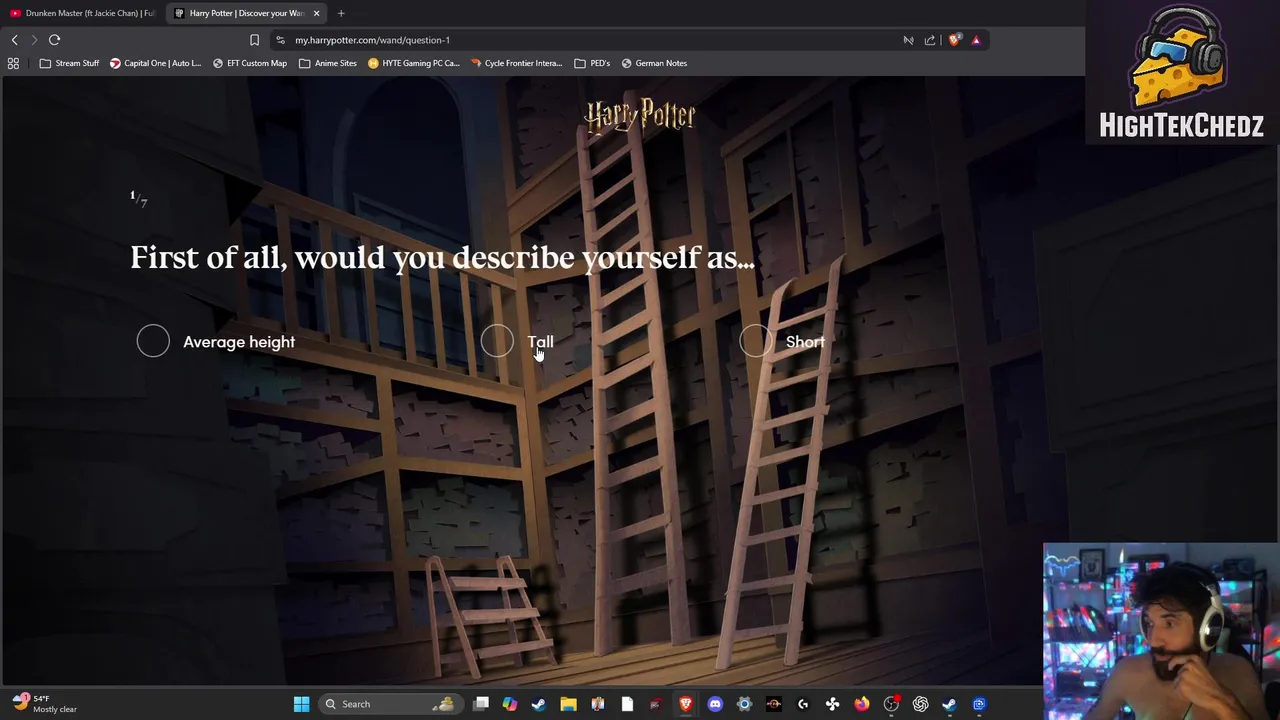Click the Brave Rewards triangle icon
This screenshot has width=1280, height=720.
coord(976,40)
